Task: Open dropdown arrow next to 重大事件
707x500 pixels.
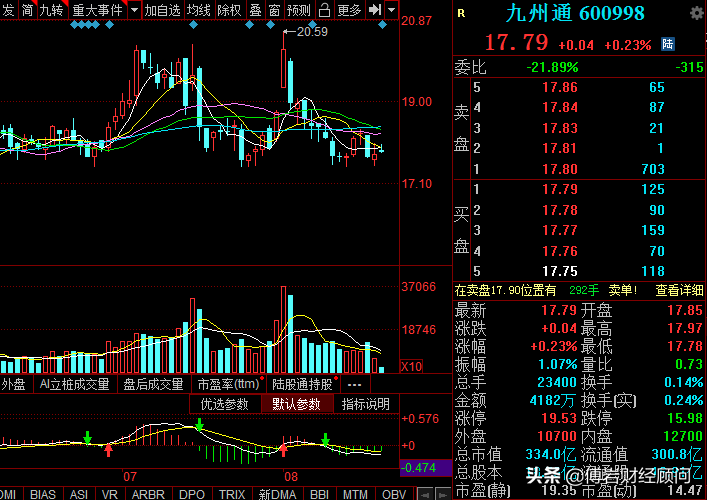Action: [134, 10]
